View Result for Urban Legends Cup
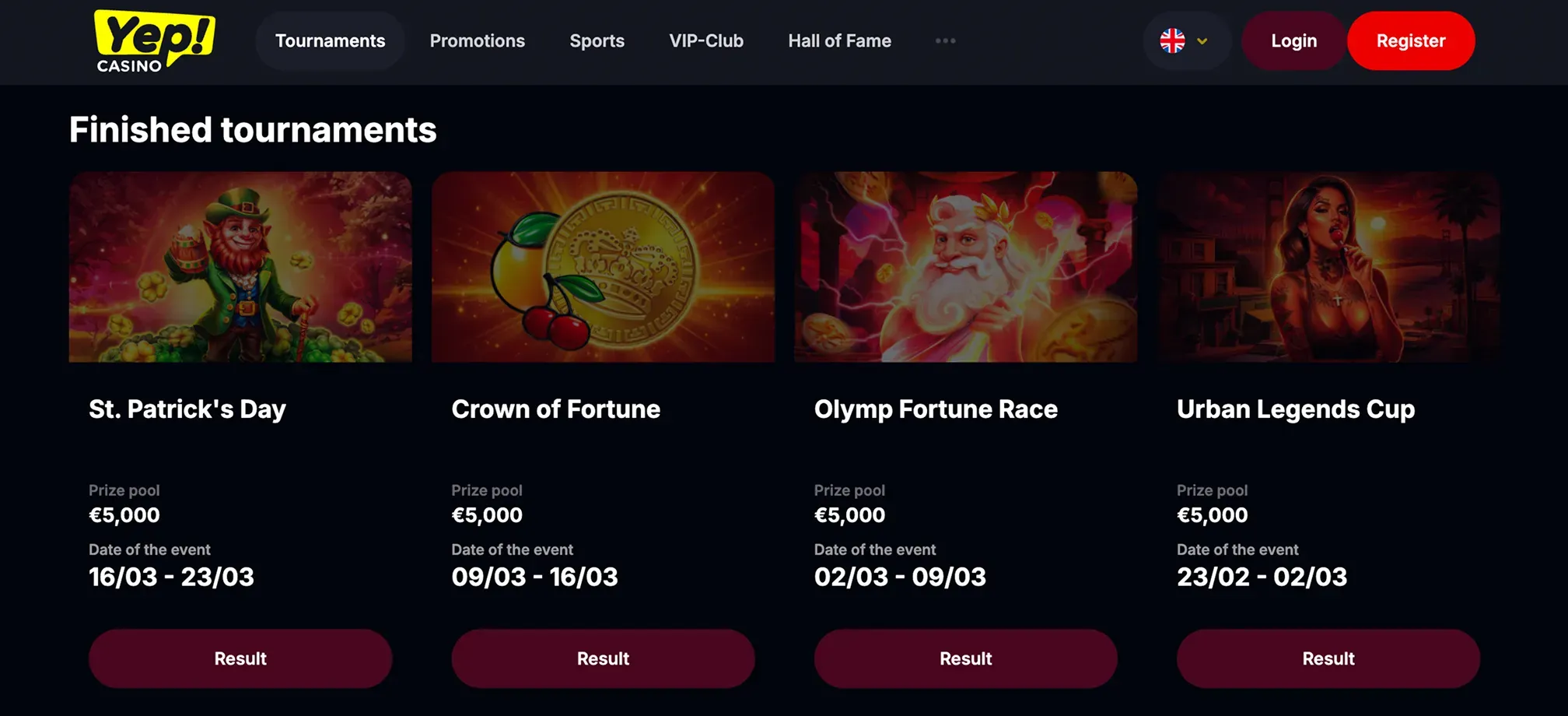This screenshot has width=1568, height=716. coord(1328,658)
